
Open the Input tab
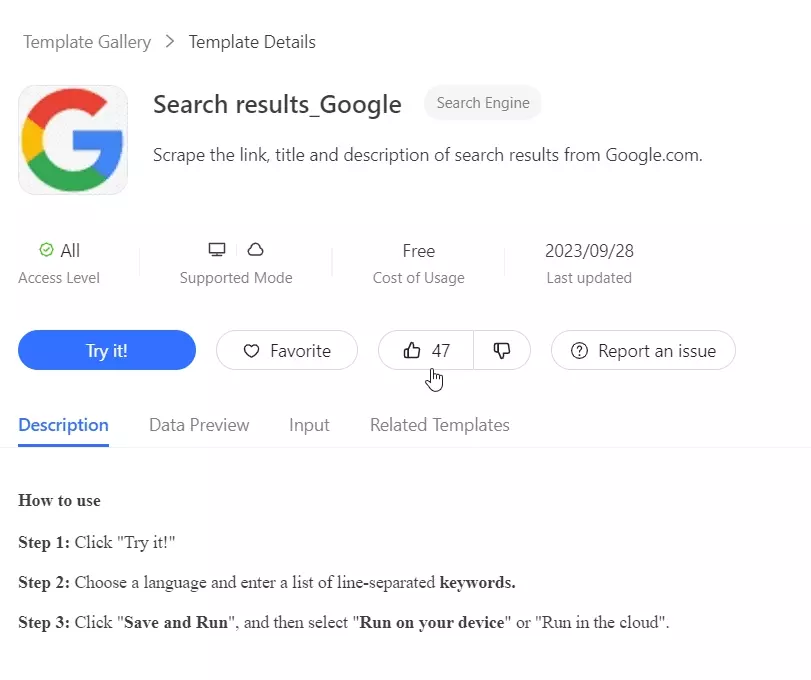pos(308,425)
